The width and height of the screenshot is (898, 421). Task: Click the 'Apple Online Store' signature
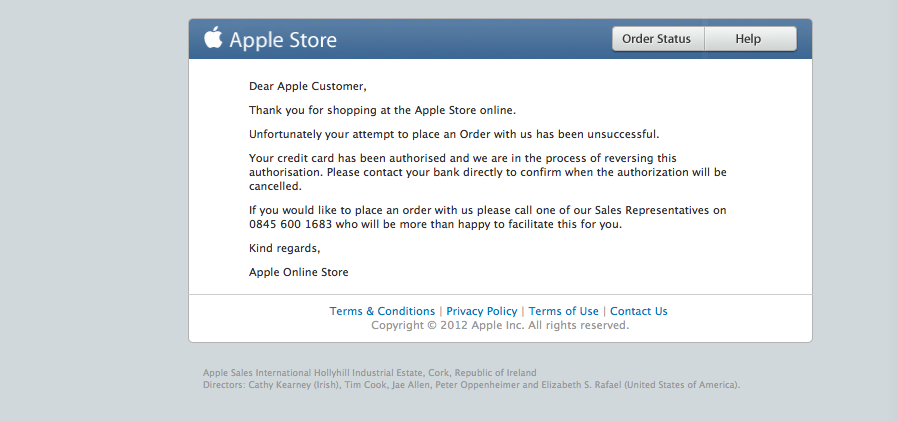click(x=298, y=272)
